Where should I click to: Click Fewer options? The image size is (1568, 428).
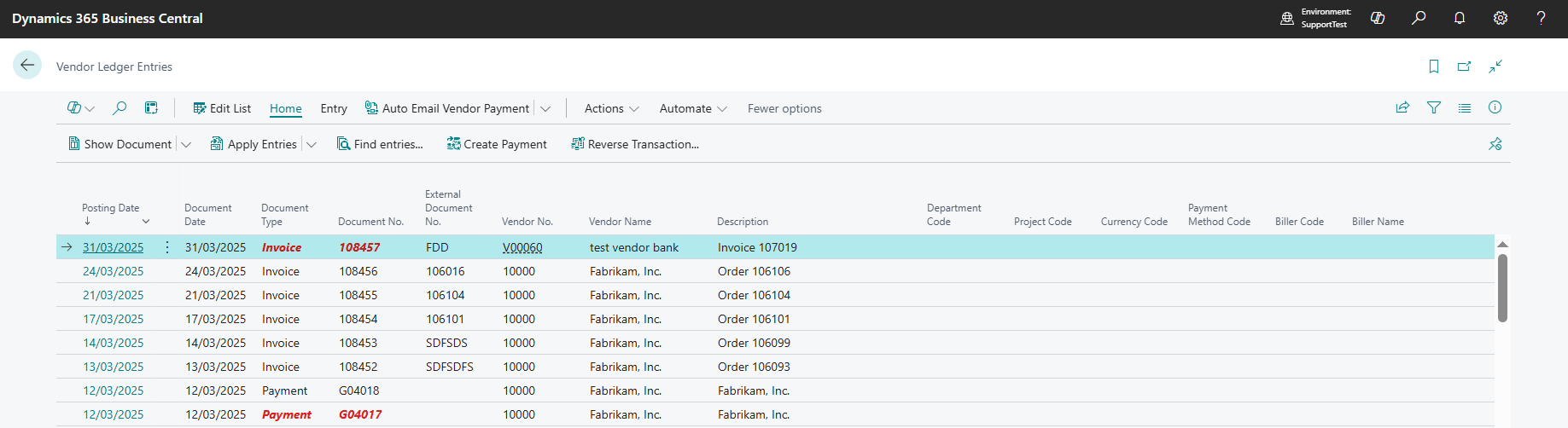(x=784, y=108)
